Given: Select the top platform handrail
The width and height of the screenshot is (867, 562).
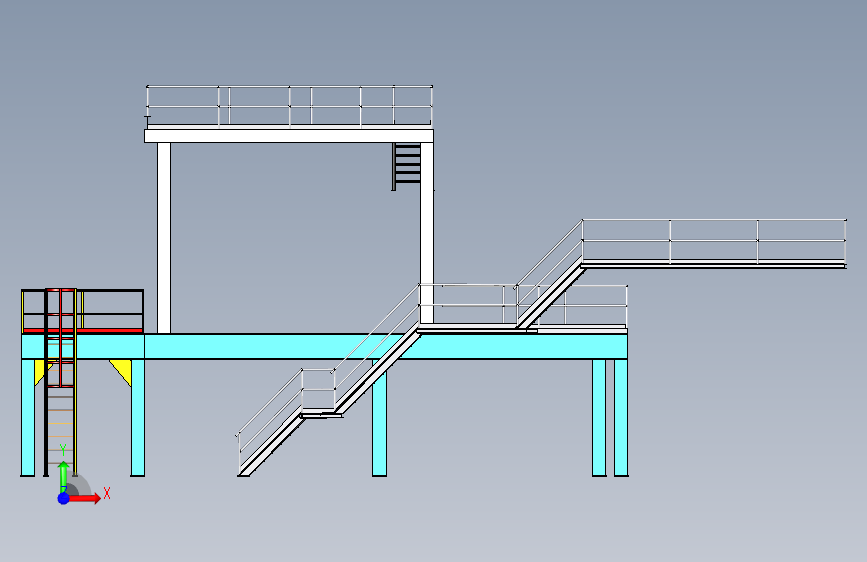Looking at the screenshot, I should pos(289,106).
